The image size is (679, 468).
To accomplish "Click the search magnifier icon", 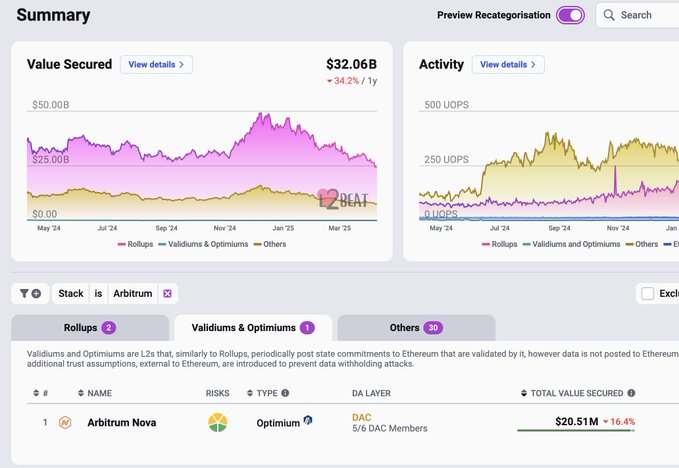I will coord(608,15).
